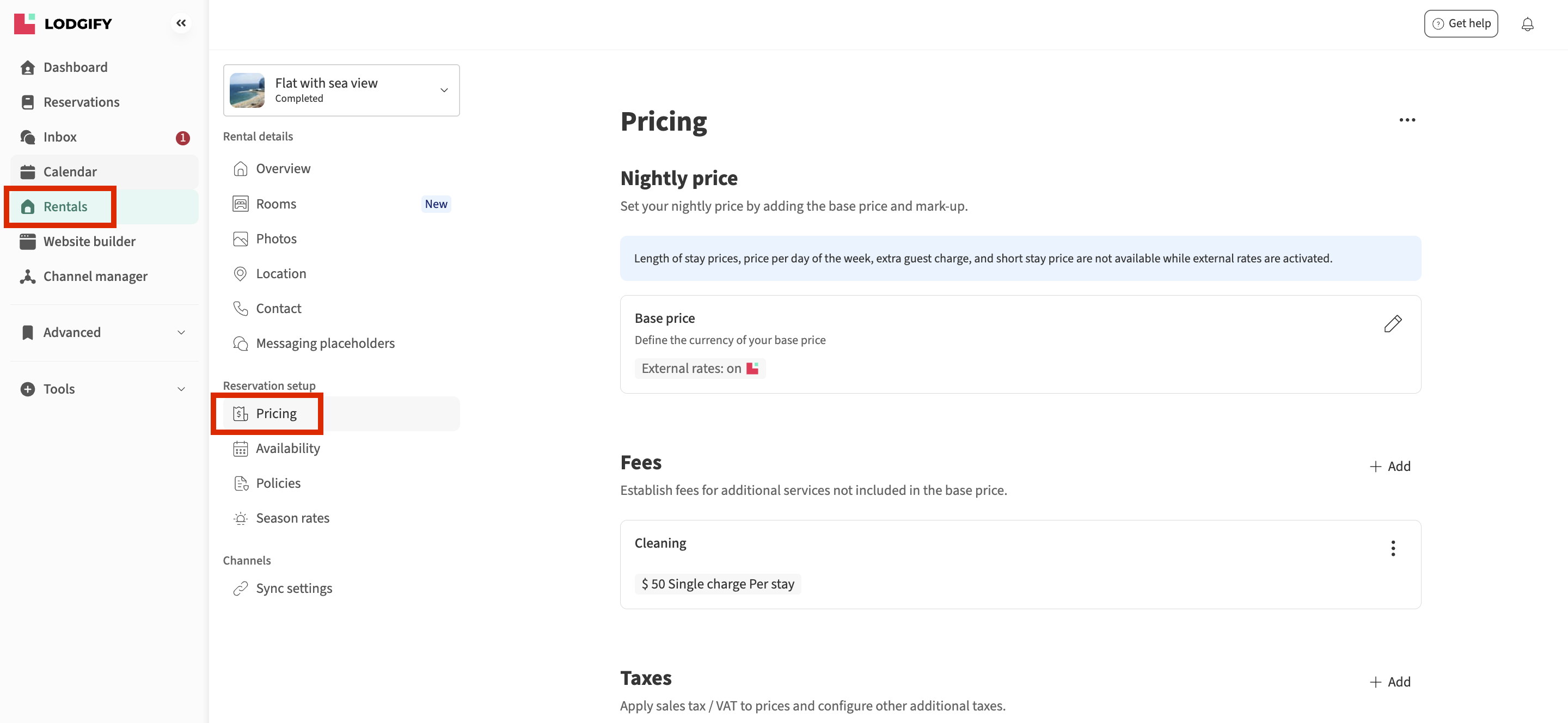Edit base price with pencil icon
The image size is (1568, 723).
point(1392,323)
